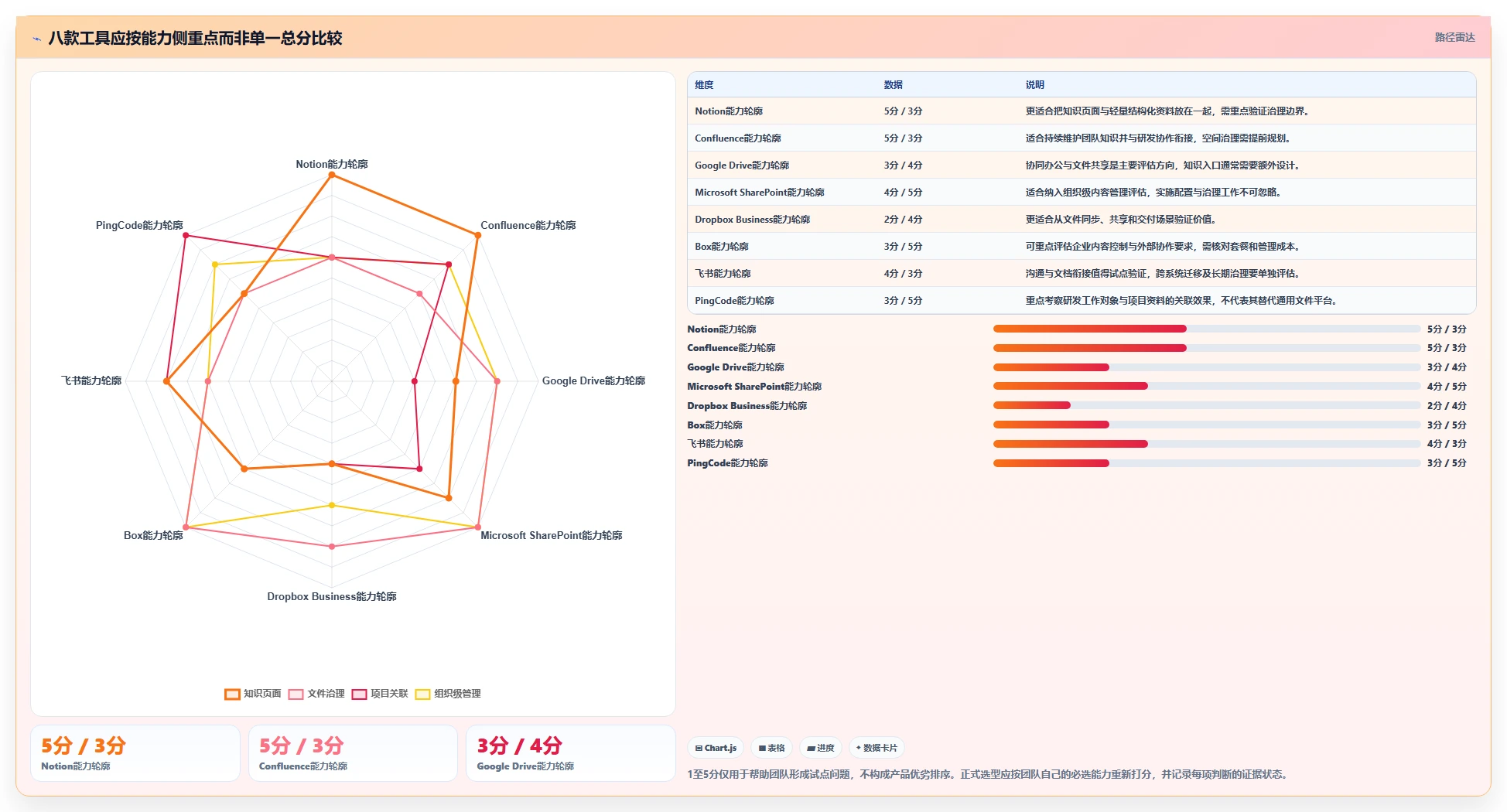This screenshot has width=1507, height=812.
Task: Open the Confluence能力轮廓 stat card
Action: click(353, 753)
